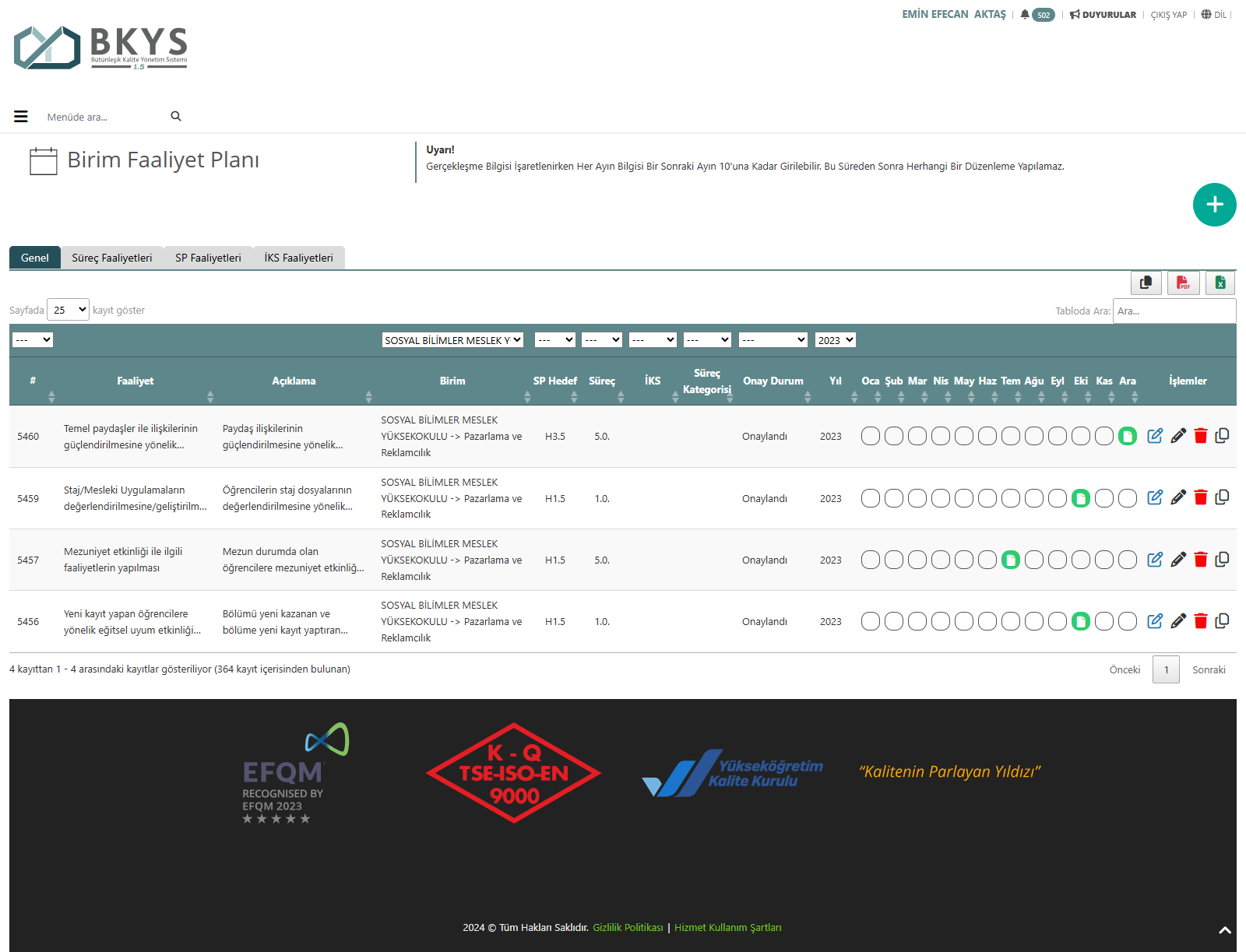Export table to Excel file
Screen dimensions: 1246x952
(1220, 283)
